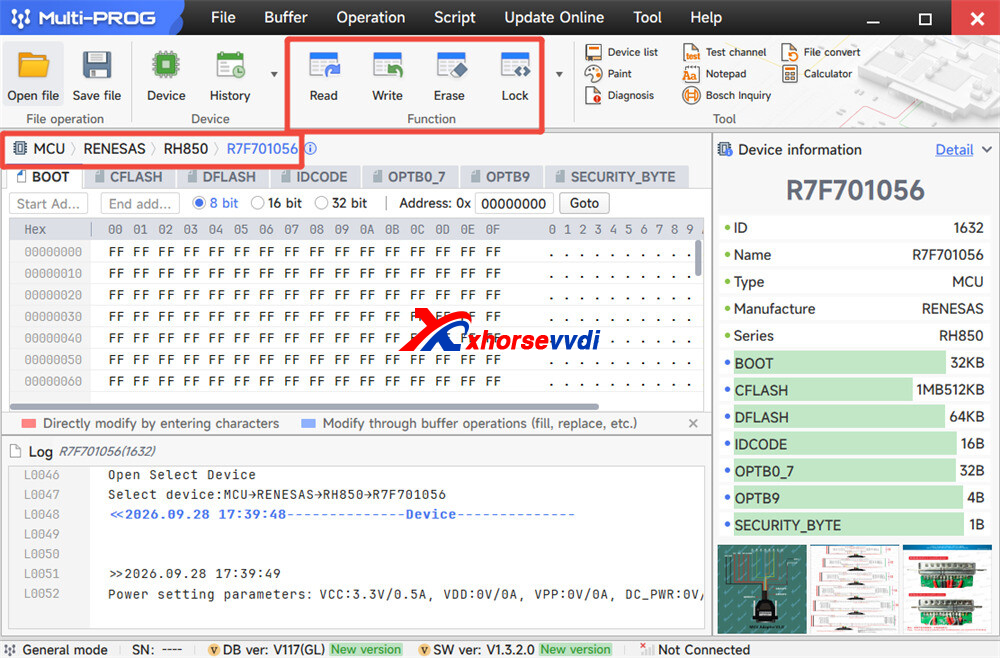Open the Bosch Inquiry tool
The image size is (1000, 658).
(x=726, y=96)
